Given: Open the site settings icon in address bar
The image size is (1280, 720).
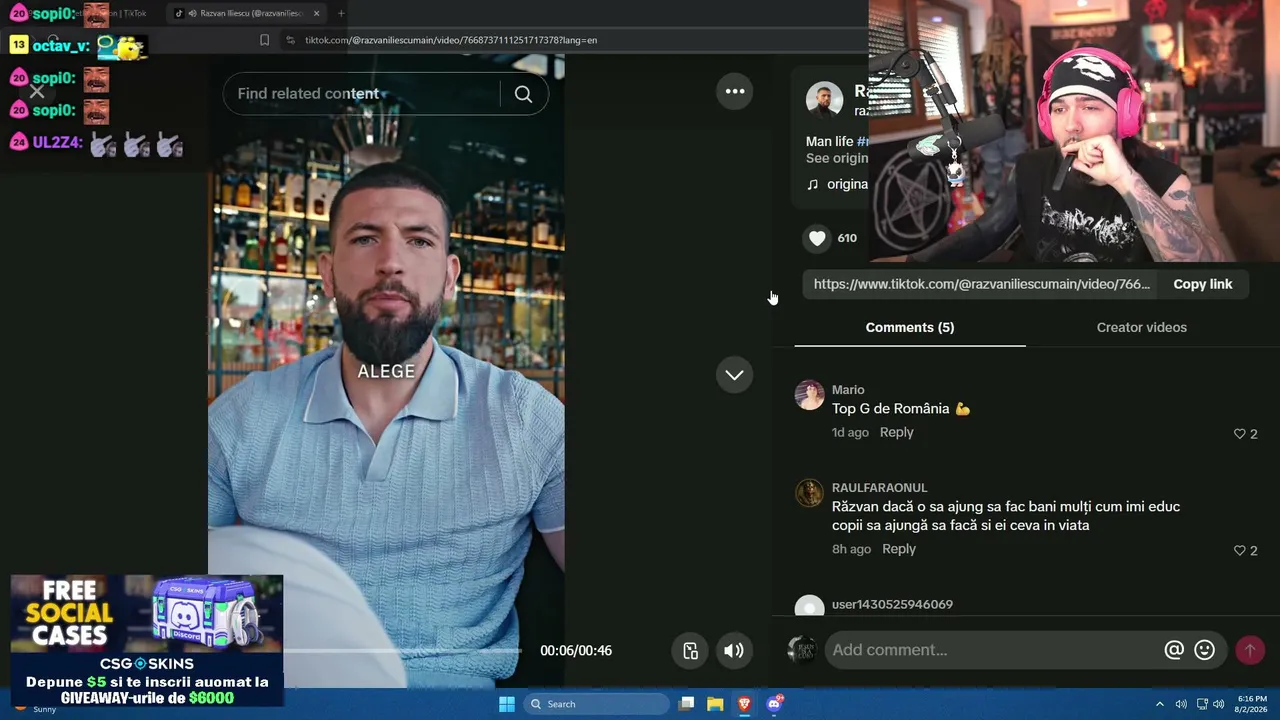Looking at the screenshot, I should (x=290, y=40).
